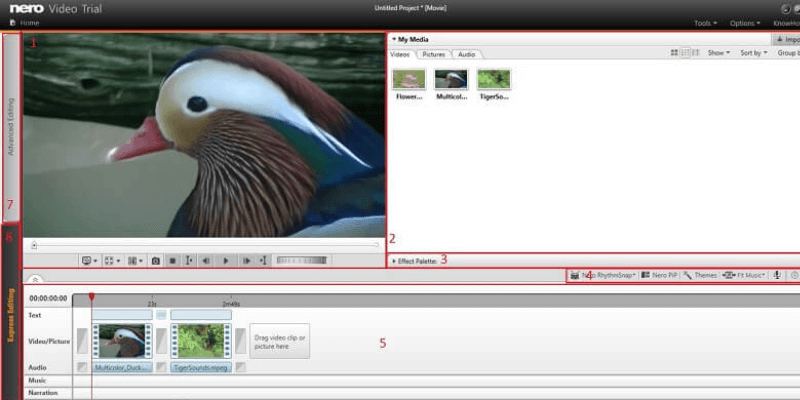Jump to the clip end marker

click(x=263, y=261)
